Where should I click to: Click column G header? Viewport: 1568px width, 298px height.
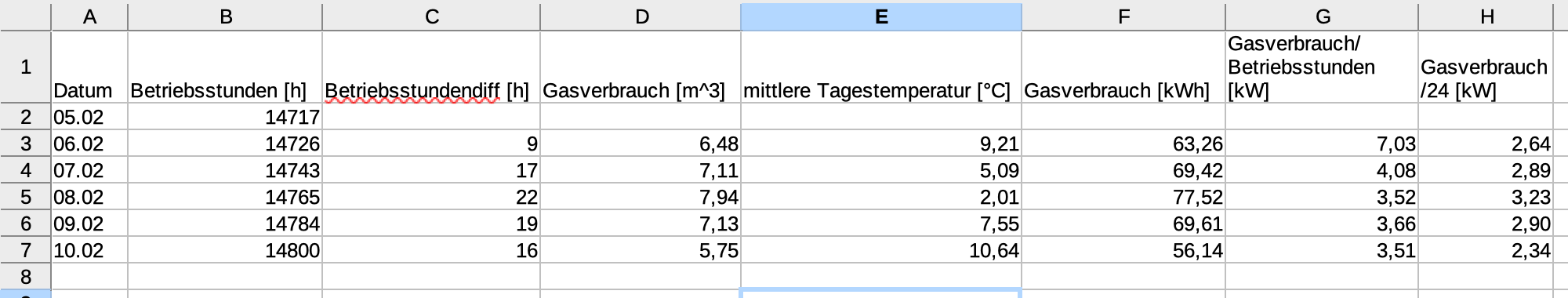[x=1322, y=16]
